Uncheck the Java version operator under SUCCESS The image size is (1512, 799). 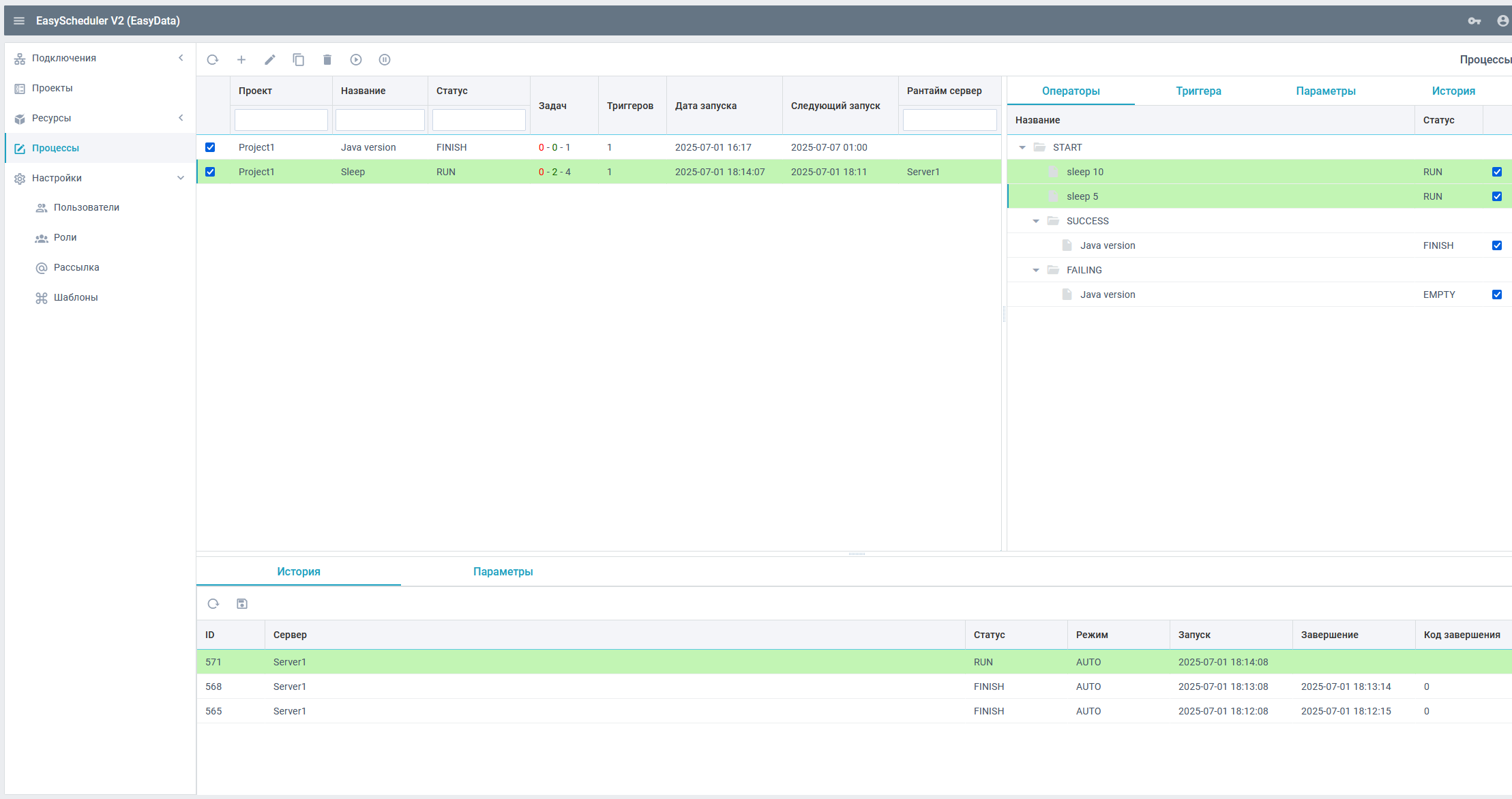pos(1497,245)
